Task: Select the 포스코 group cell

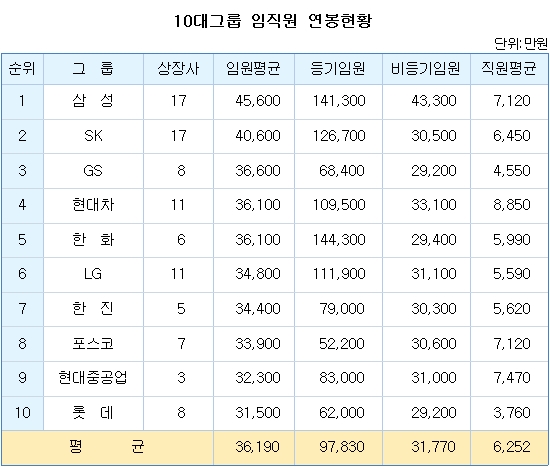Action: tap(93, 344)
